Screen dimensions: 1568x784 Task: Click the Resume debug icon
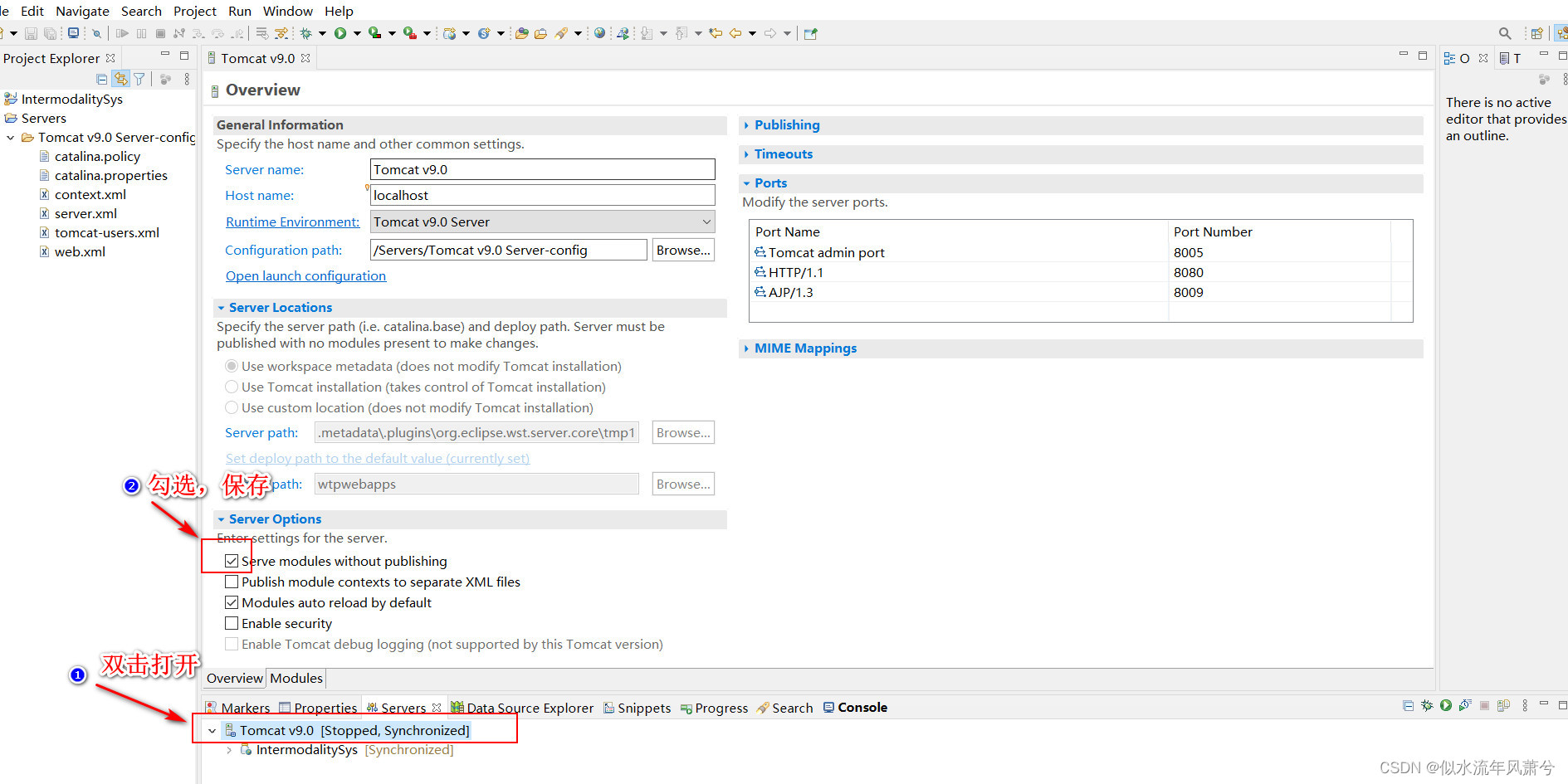coord(122,33)
